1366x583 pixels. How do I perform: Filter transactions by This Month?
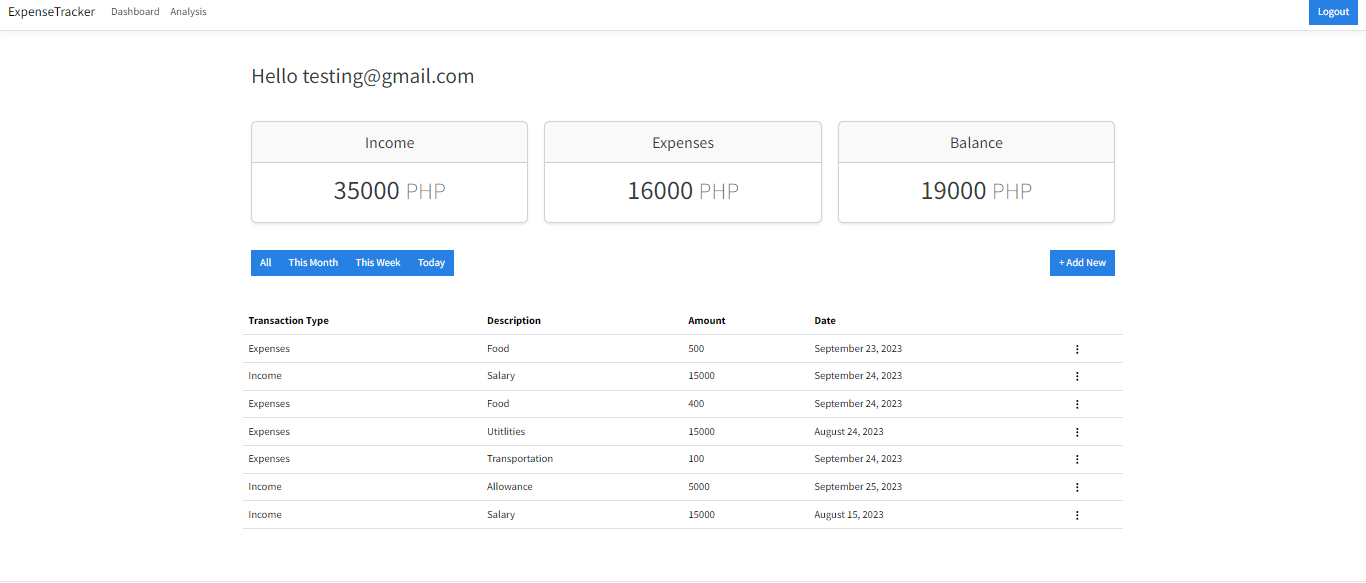[x=313, y=262]
